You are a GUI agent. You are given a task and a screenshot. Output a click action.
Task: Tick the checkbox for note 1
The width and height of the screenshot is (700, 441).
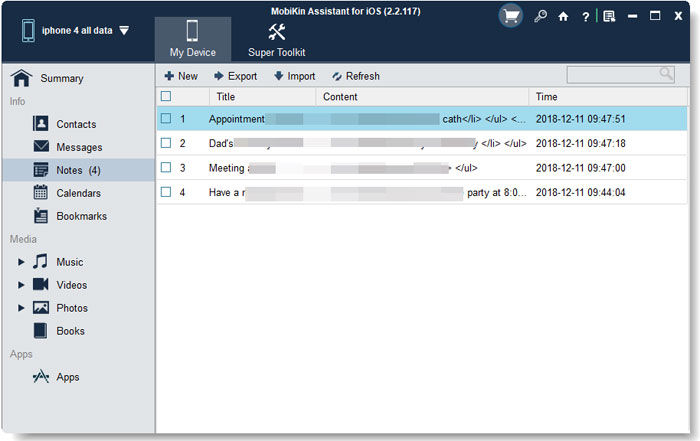coord(167,119)
